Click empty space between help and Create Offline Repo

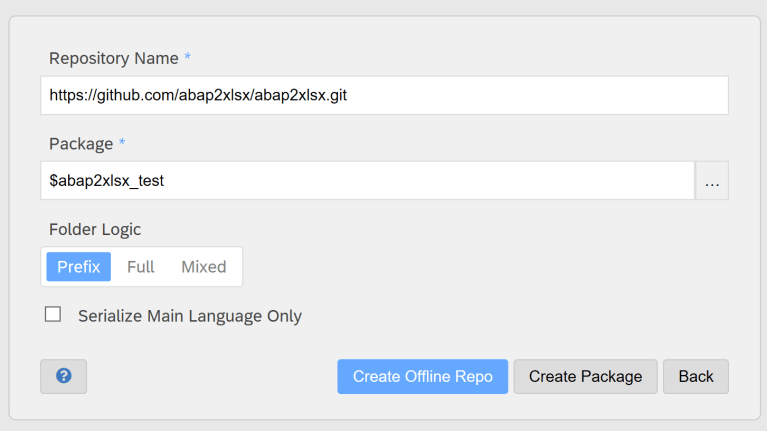click(x=210, y=376)
